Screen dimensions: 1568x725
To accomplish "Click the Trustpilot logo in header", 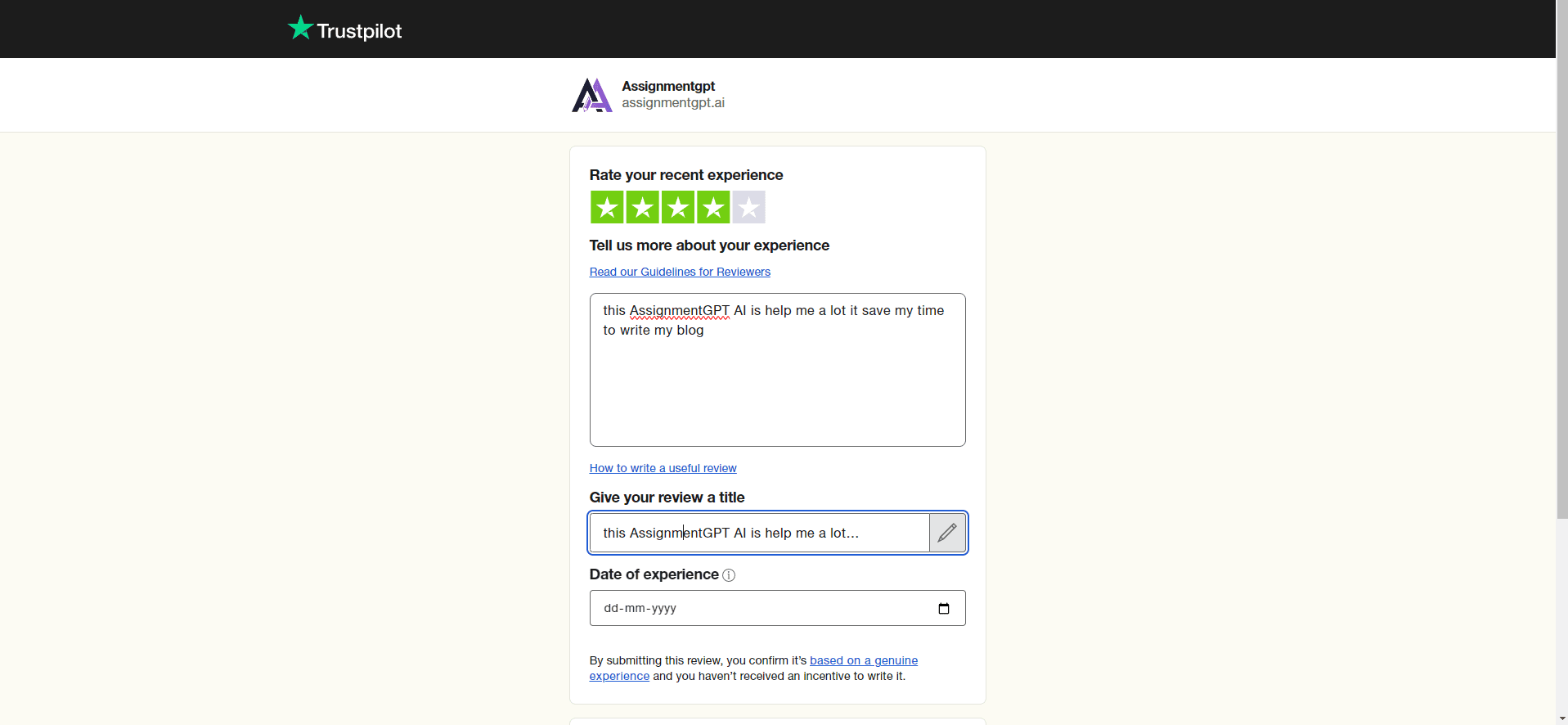I will (x=344, y=29).
